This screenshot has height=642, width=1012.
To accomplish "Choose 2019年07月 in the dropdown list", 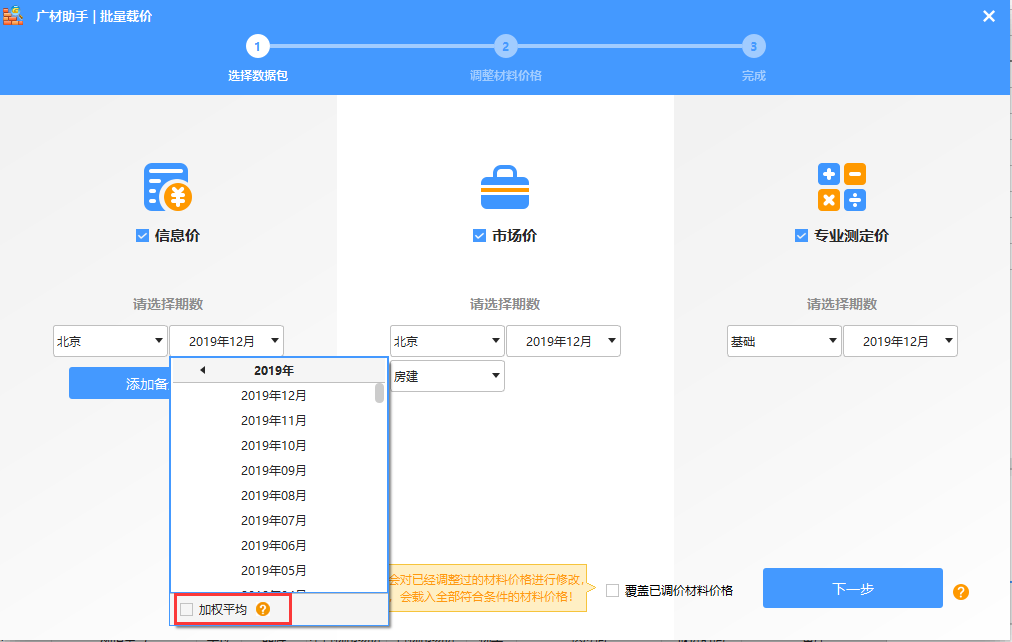I will point(273,520).
